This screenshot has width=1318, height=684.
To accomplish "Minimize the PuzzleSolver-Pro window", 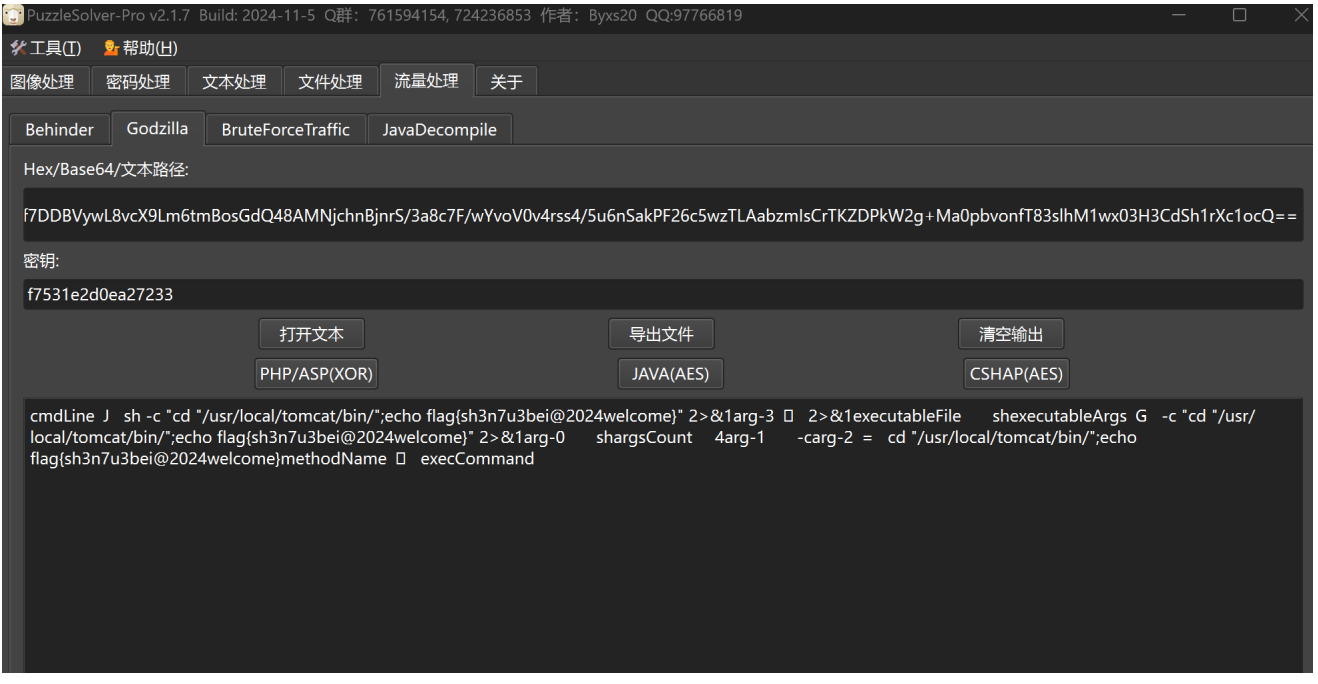I will point(1178,15).
